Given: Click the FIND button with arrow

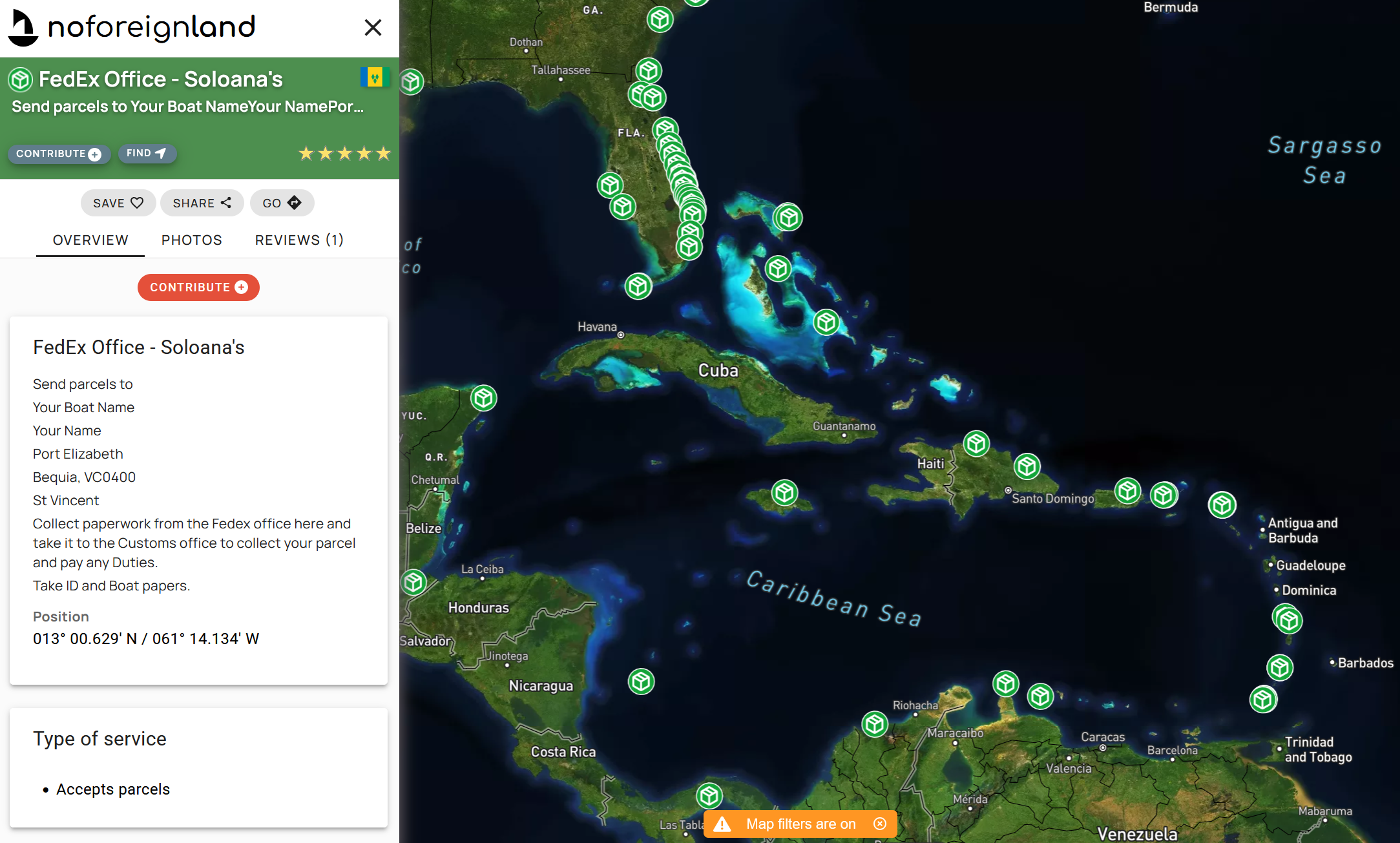Looking at the screenshot, I should [147, 153].
